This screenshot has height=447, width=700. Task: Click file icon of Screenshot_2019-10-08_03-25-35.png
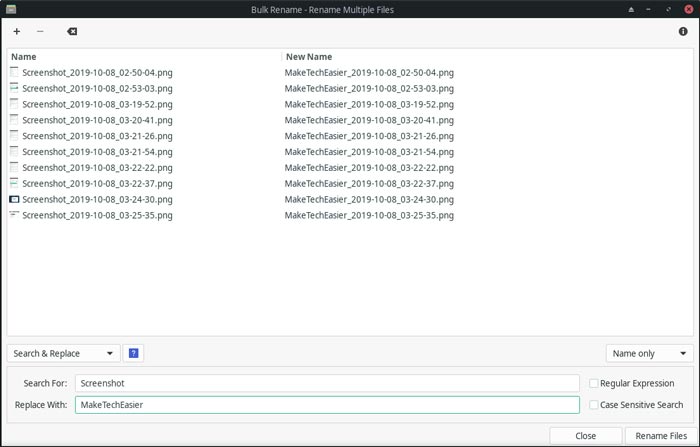(x=14, y=215)
